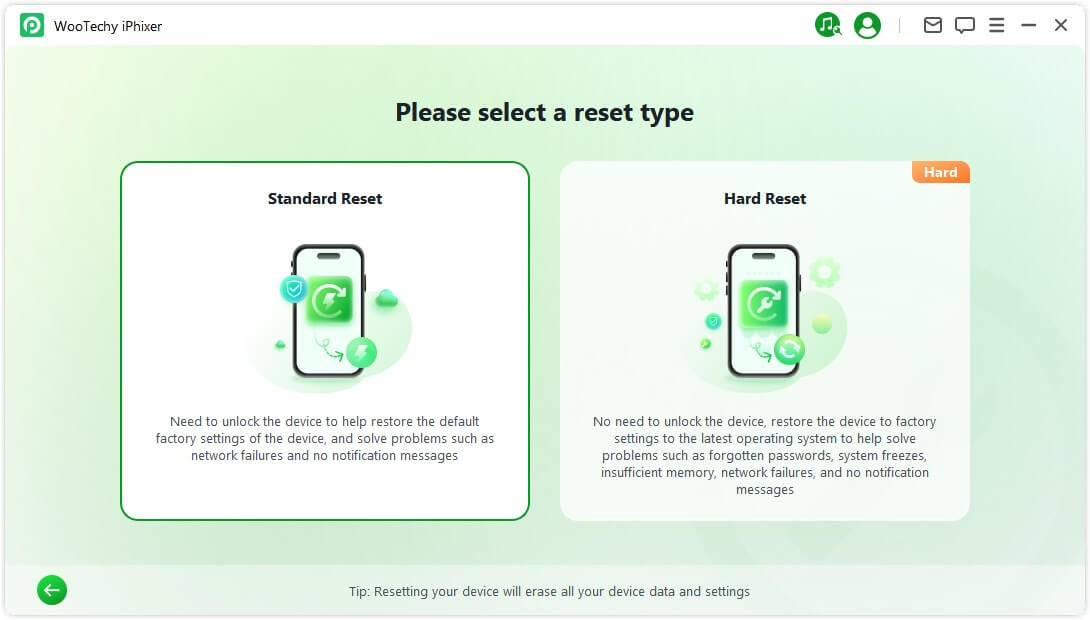Open the music search tool icon
This screenshot has width=1090, height=620.
[x=828, y=26]
